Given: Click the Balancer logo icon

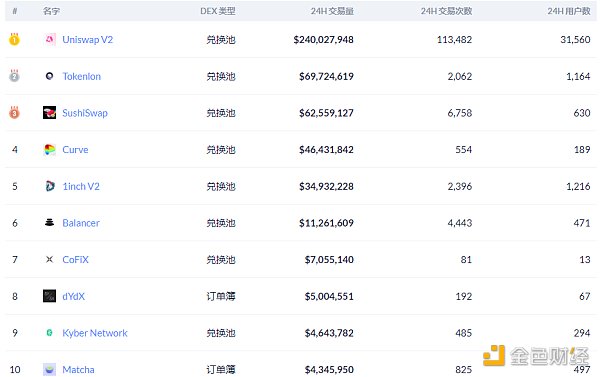Looking at the screenshot, I should (49, 222).
